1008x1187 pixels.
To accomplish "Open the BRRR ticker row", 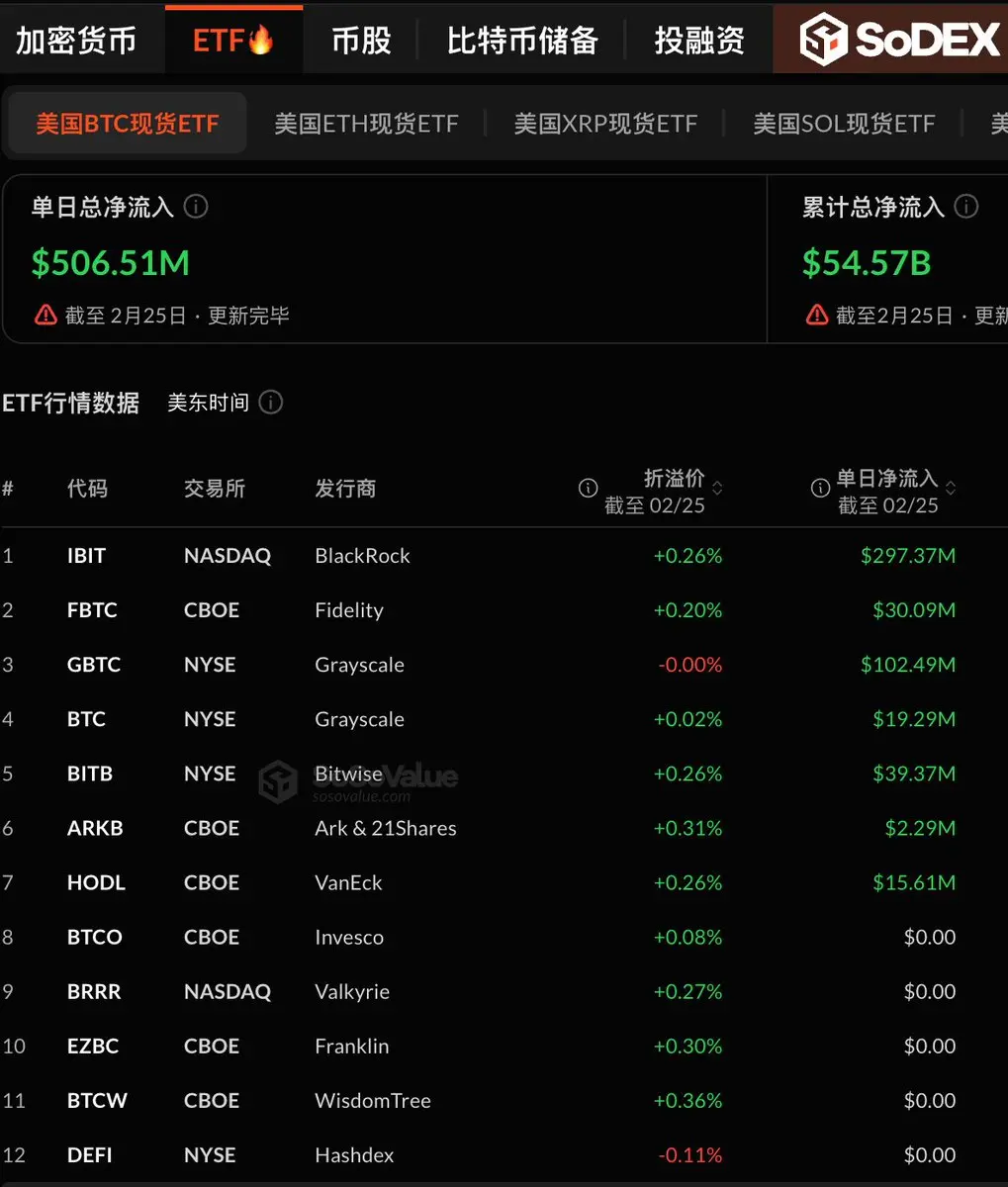I will coord(94,991).
